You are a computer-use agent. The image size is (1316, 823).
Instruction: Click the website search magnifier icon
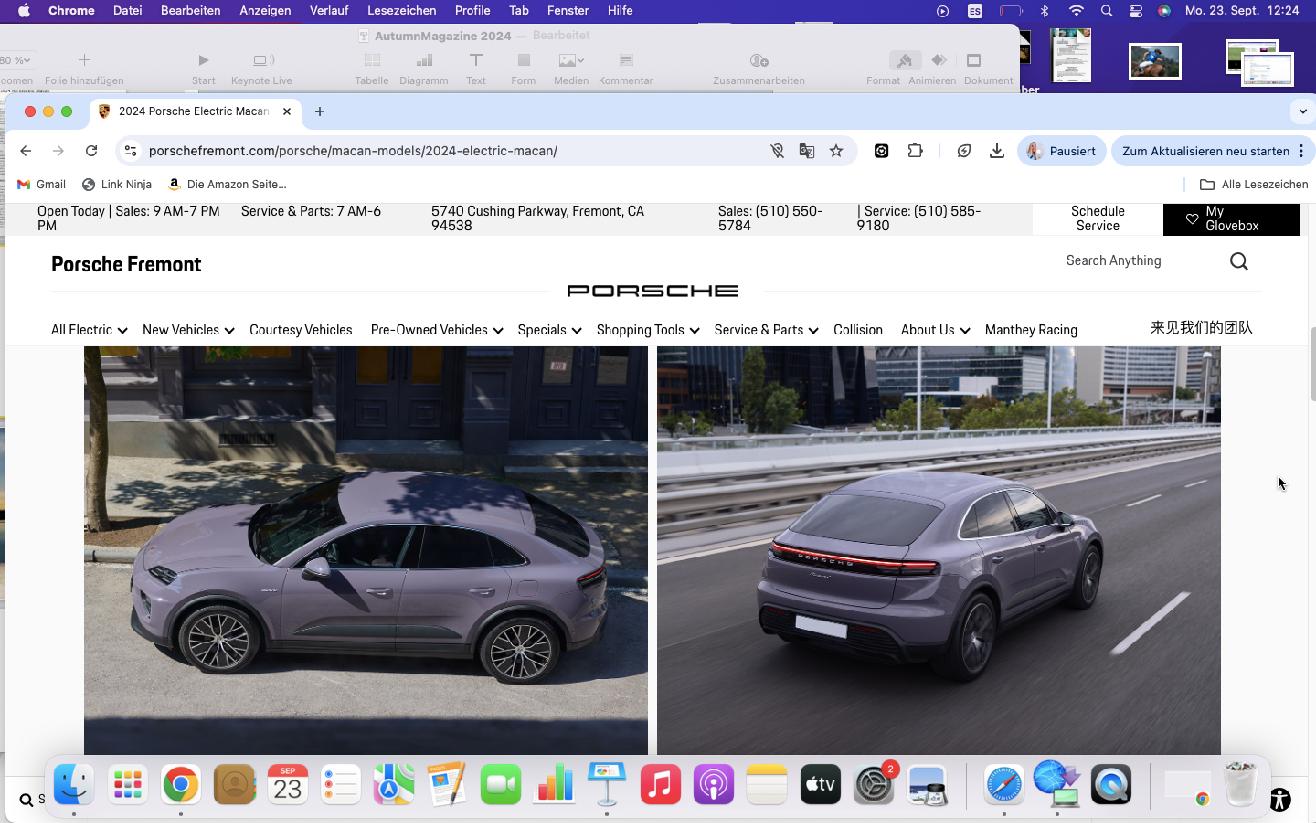coord(1239,261)
